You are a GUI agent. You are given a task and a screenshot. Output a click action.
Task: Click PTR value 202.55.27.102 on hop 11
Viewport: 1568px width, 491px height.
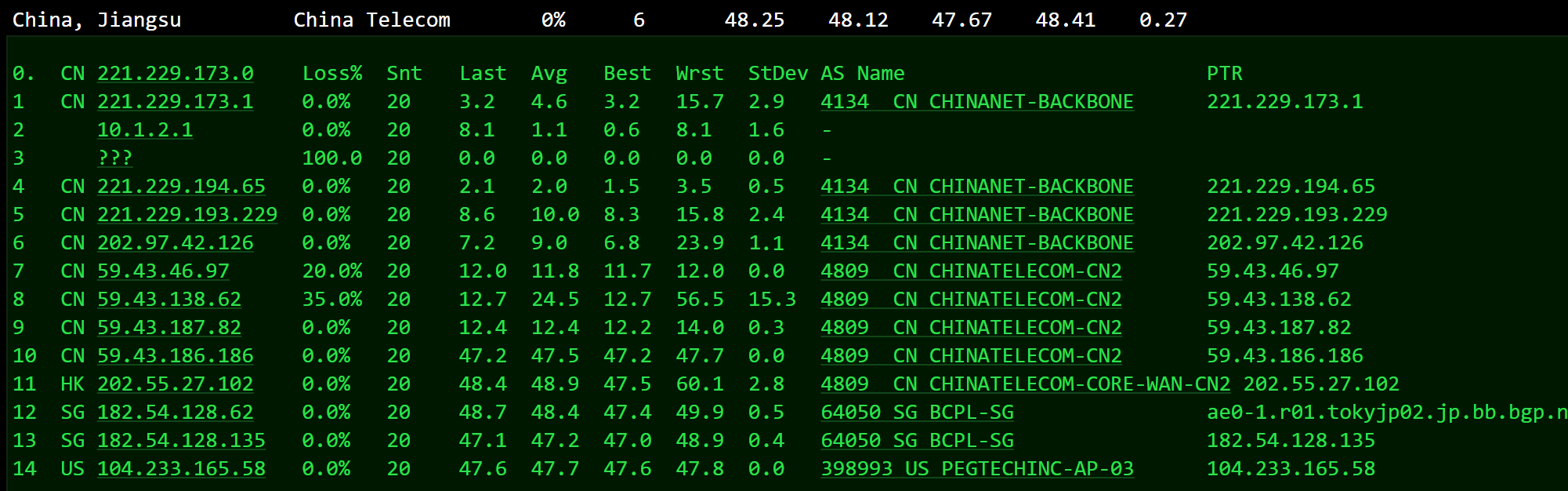(1321, 384)
